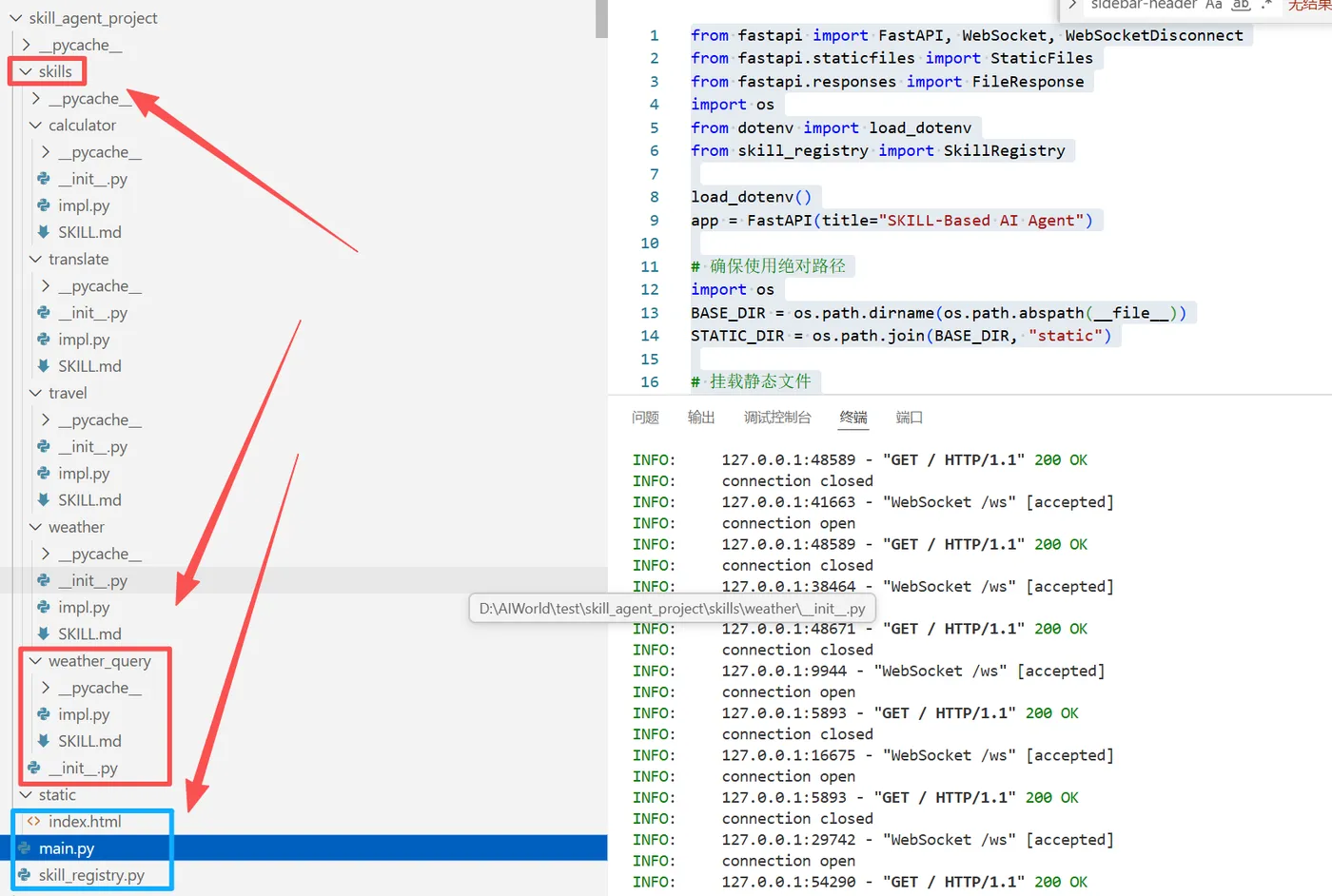Click weather SKILL.md download-arrow icon

tap(44, 634)
